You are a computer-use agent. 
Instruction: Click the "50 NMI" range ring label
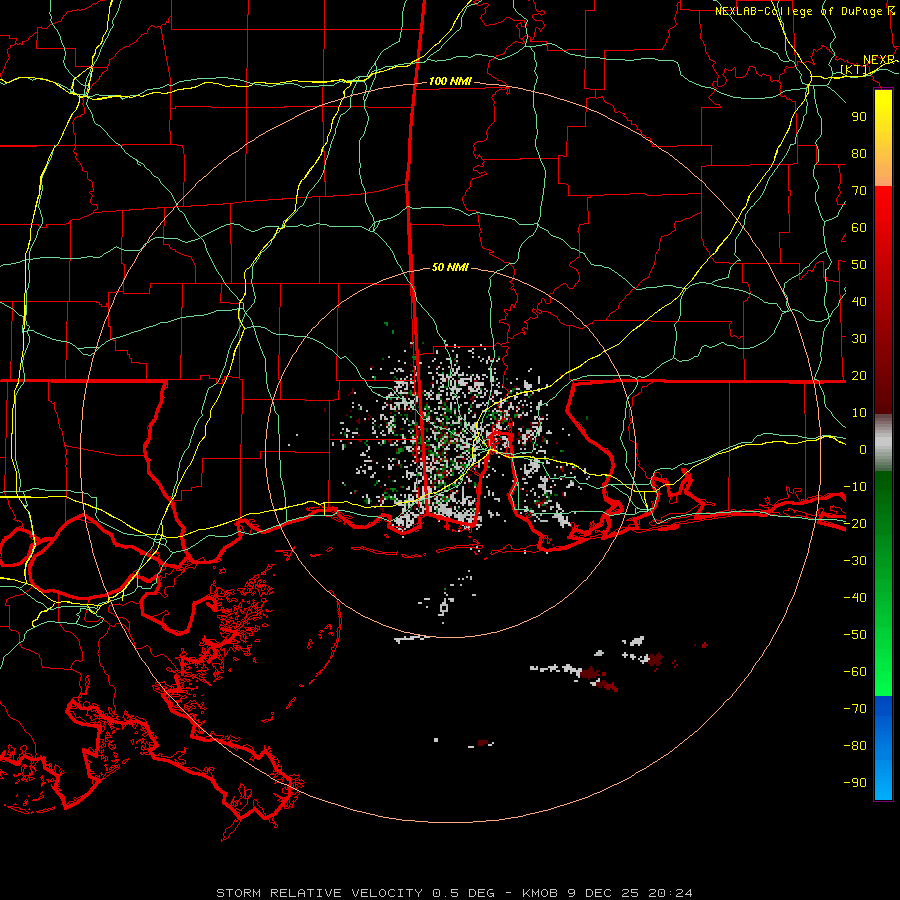pyautogui.click(x=450, y=267)
